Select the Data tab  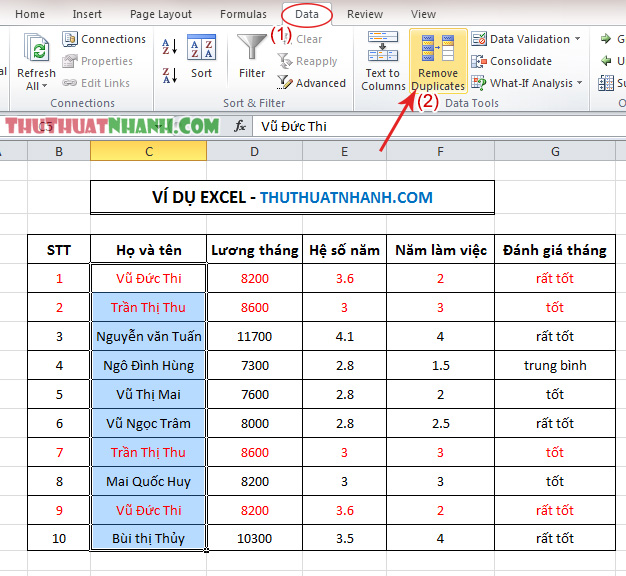307,14
